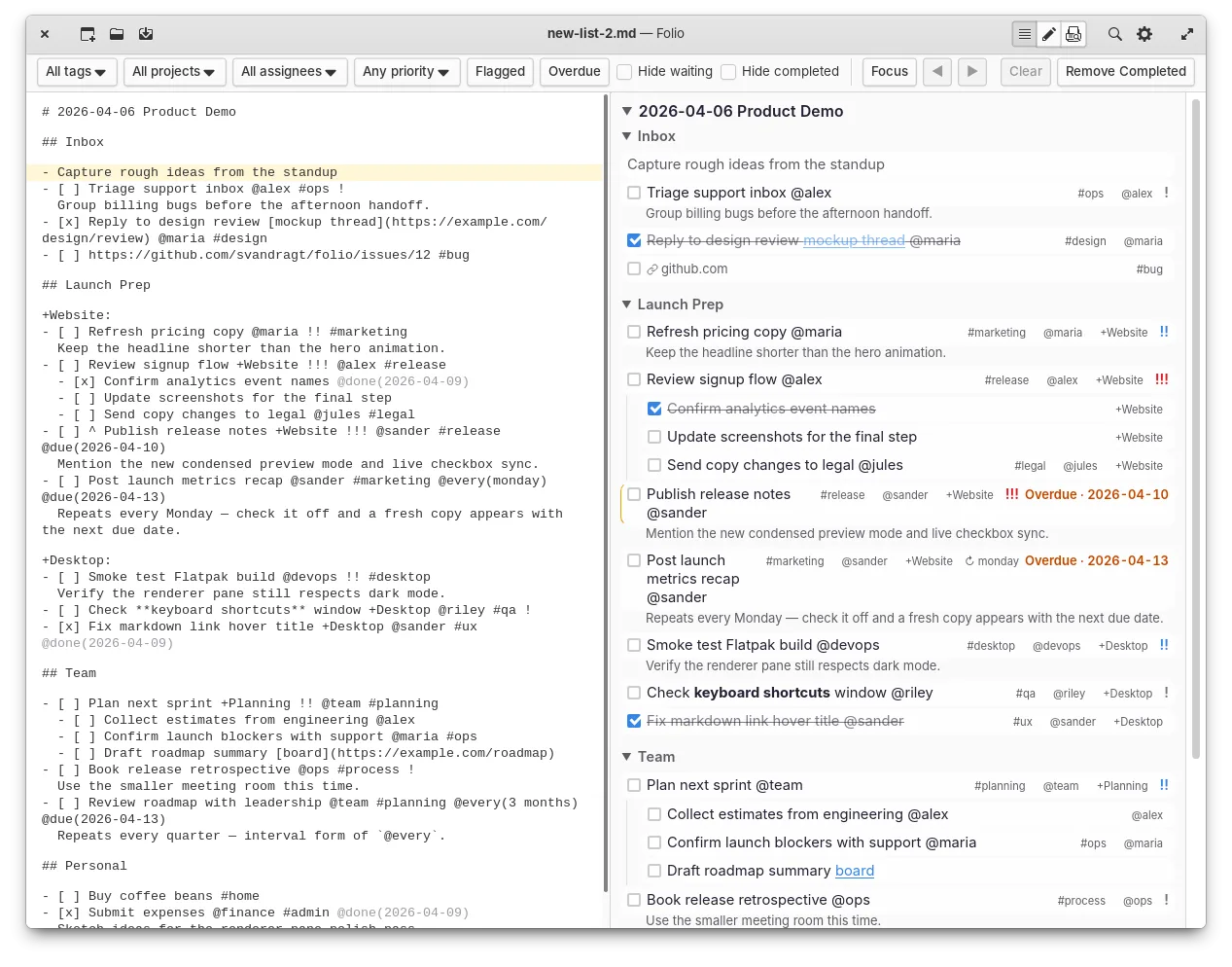Collapse the Inbox section
The height and width of the screenshot is (967, 1232).
(x=627, y=136)
